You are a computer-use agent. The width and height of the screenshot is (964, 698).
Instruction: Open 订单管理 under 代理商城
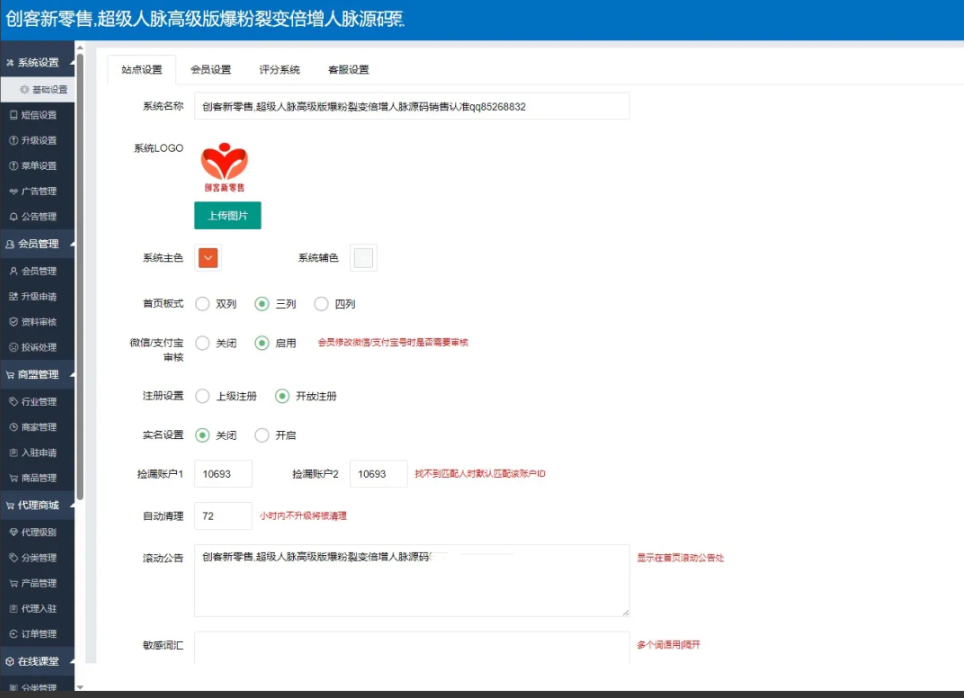38,632
